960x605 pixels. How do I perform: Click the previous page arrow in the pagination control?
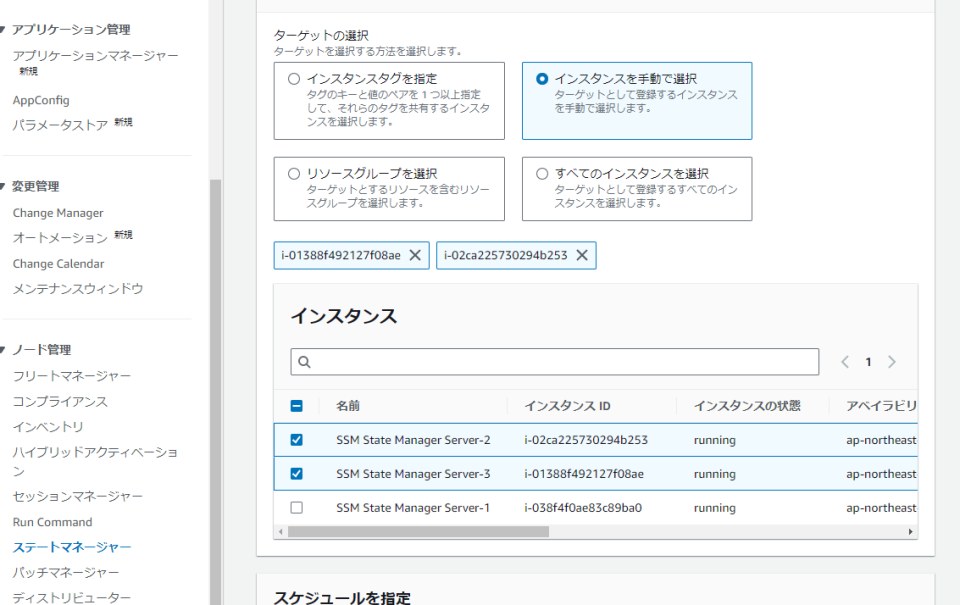tap(845, 361)
